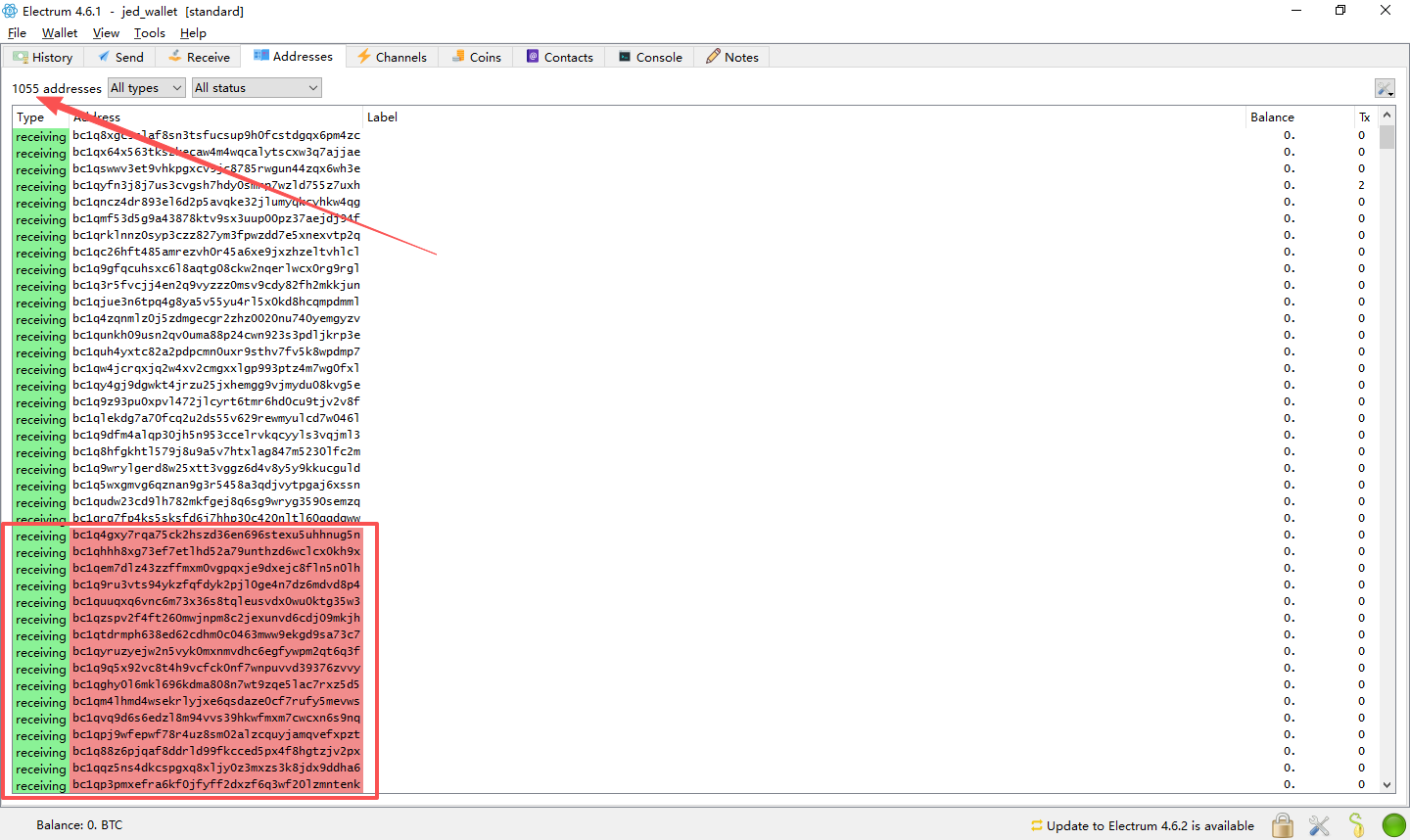Image resolution: width=1410 pixels, height=840 pixels.
Task: Open the View menu
Action: click(x=106, y=32)
